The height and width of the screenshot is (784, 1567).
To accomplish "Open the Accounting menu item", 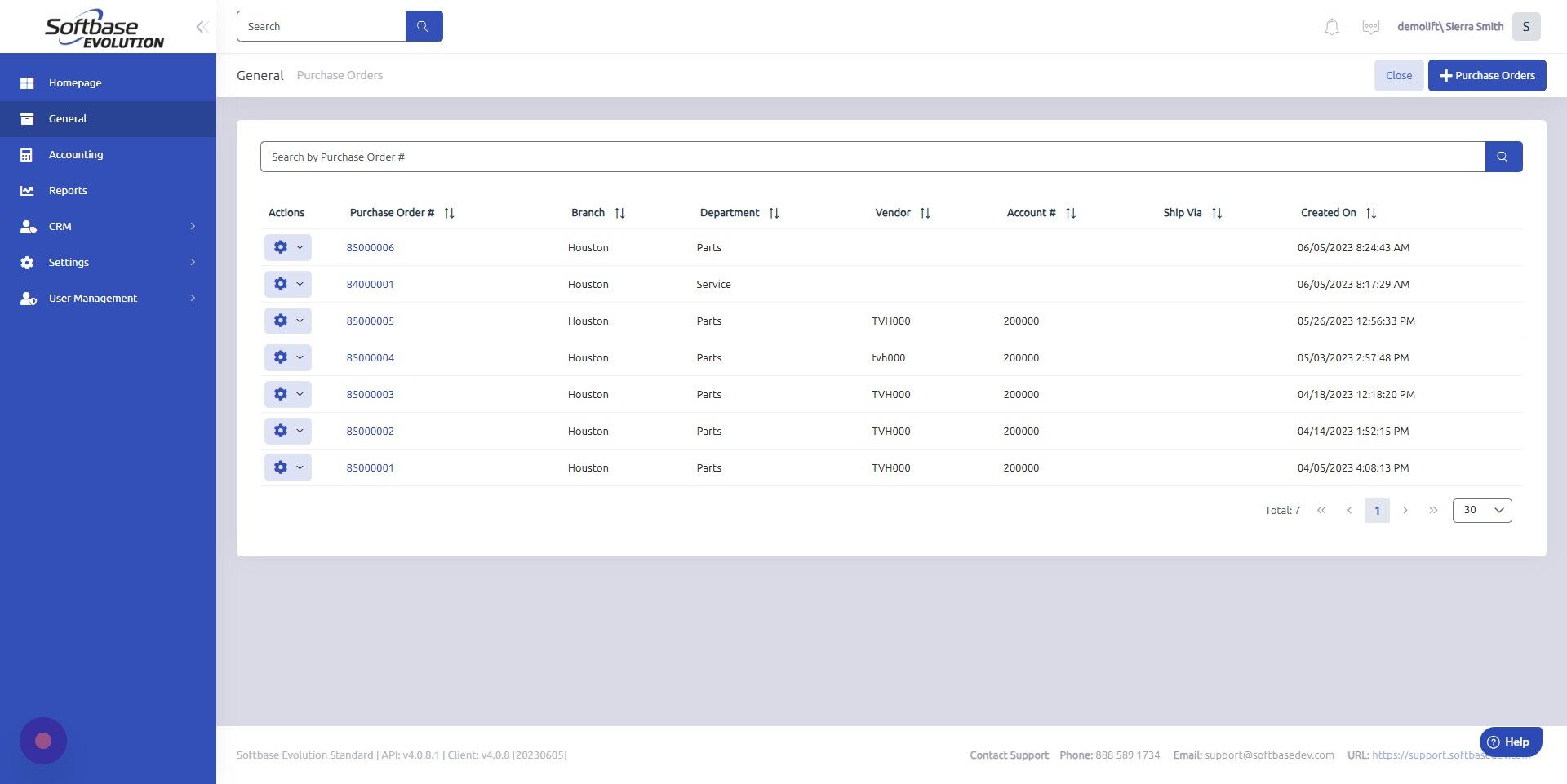I will 108,155.
